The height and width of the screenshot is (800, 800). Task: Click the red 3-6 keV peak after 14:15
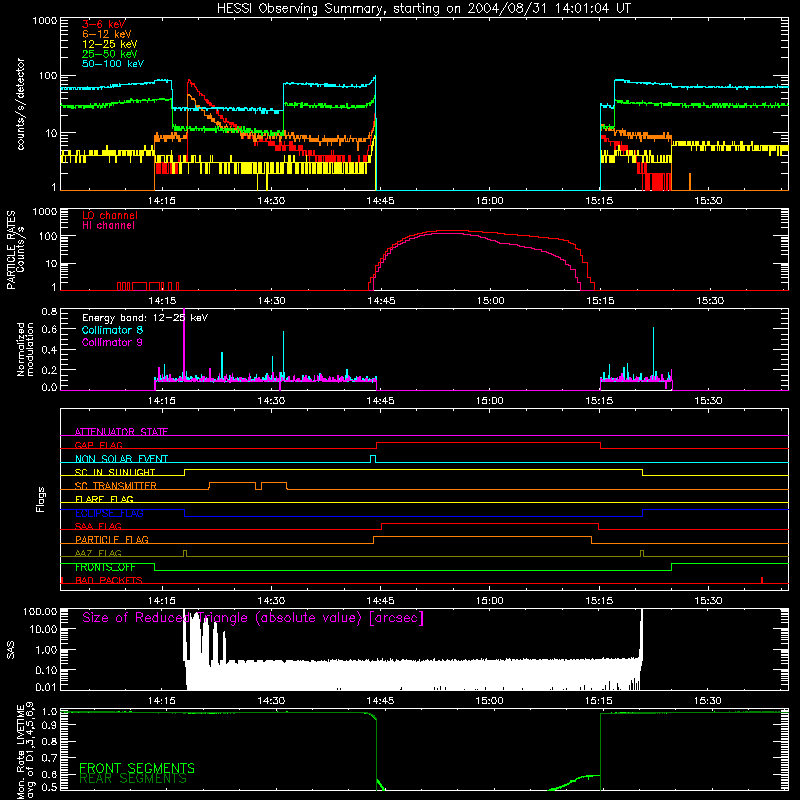pos(189,82)
